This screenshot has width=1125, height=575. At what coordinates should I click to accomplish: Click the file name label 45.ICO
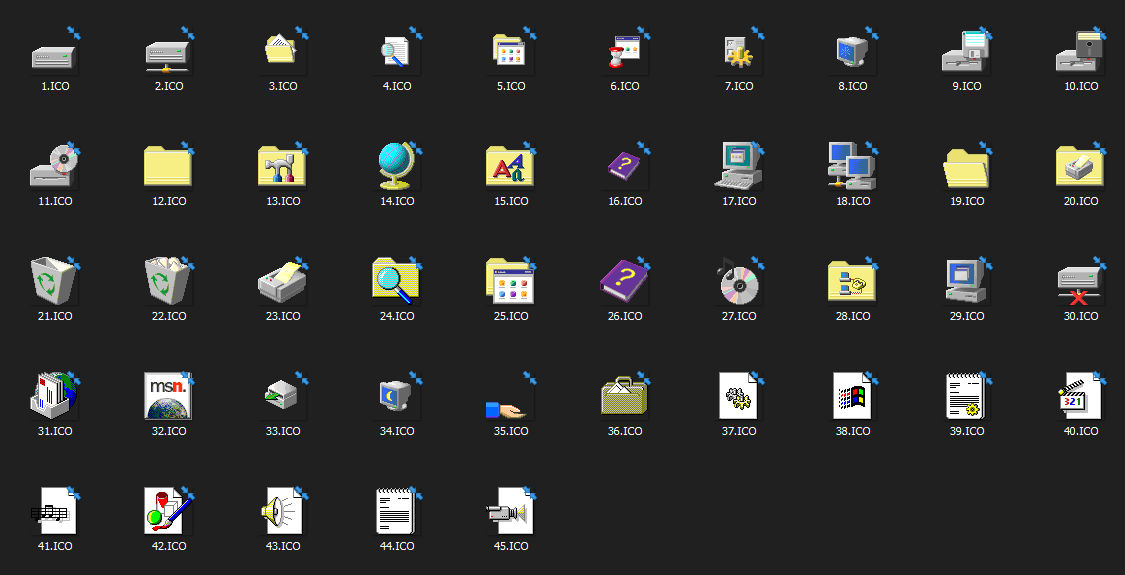(x=511, y=546)
